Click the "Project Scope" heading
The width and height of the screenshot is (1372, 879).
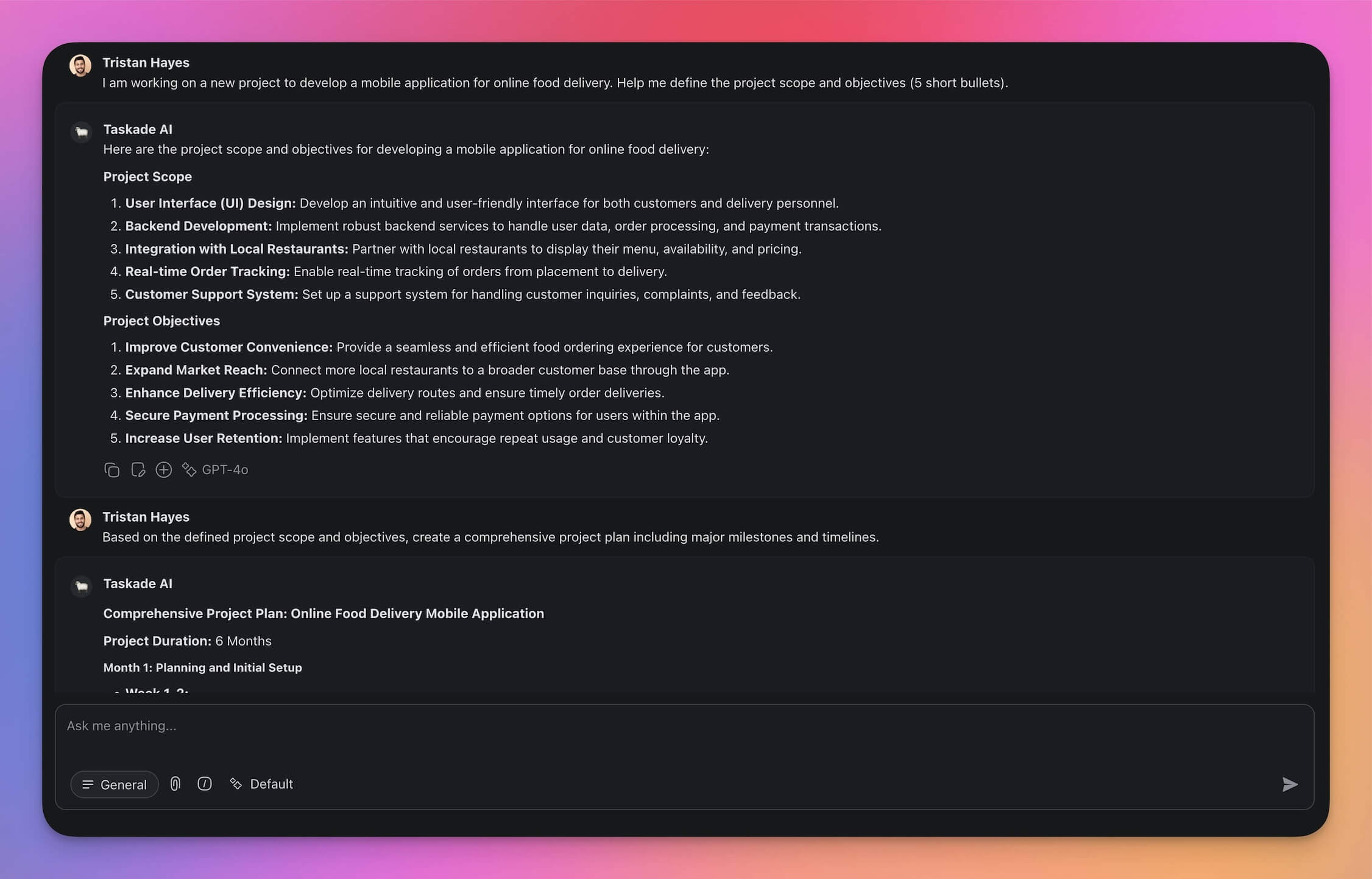147,177
